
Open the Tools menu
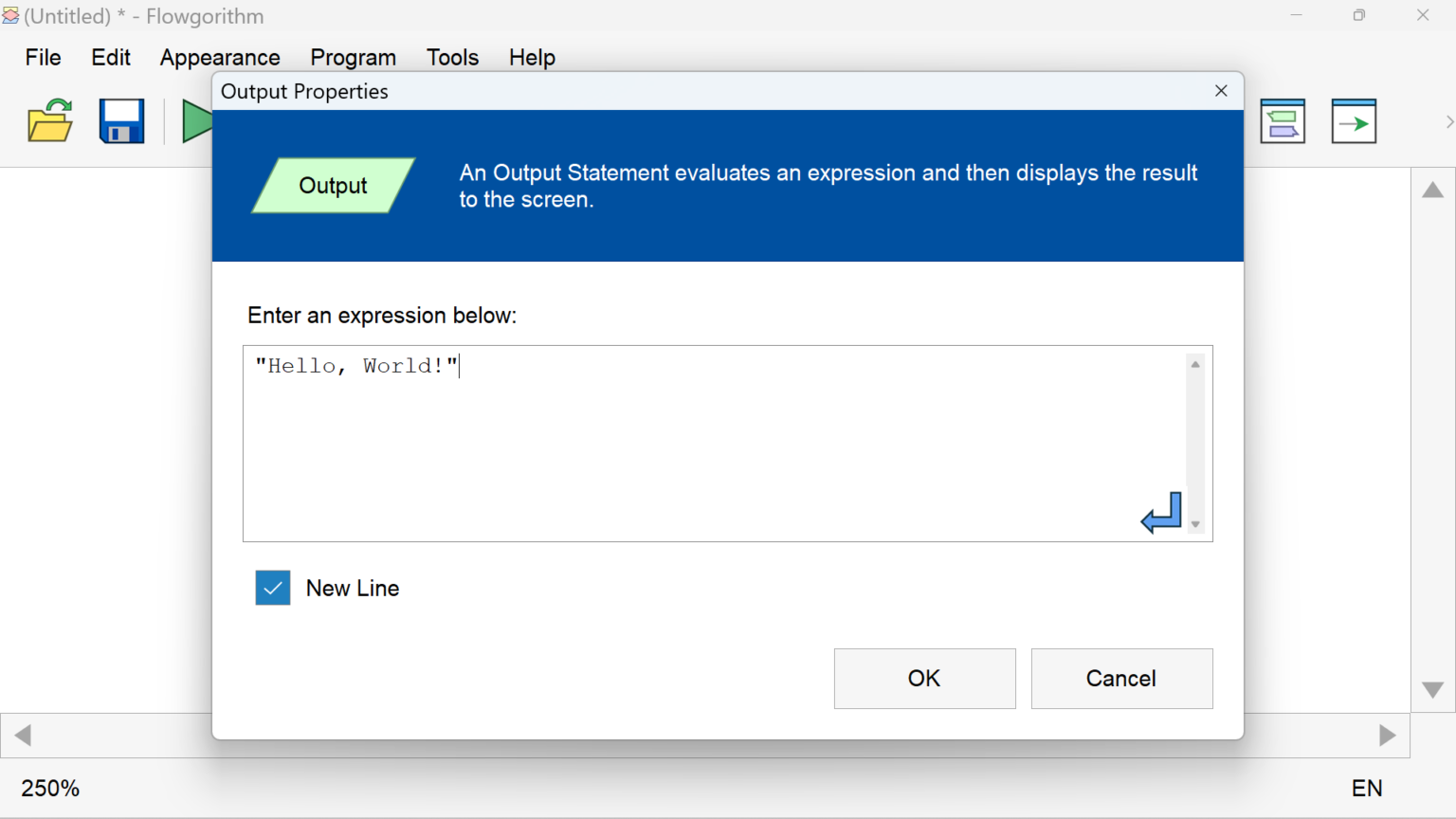[x=452, y=58]
